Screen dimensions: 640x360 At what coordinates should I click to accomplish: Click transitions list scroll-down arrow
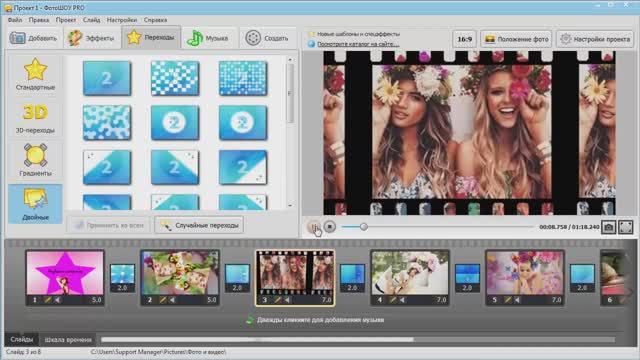(x=290, y=205)
